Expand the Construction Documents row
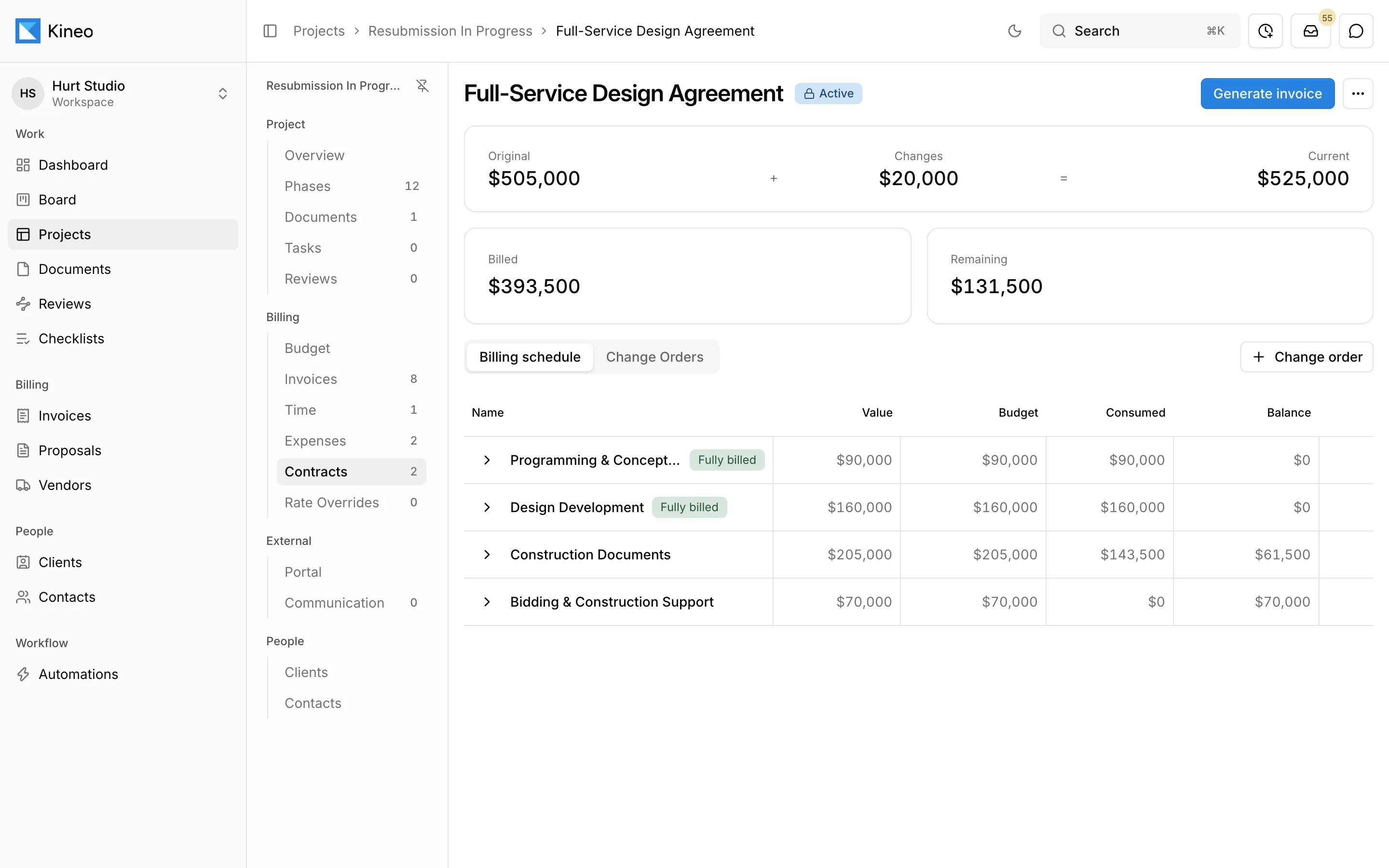1389x868 pixels. pos(487,555)
